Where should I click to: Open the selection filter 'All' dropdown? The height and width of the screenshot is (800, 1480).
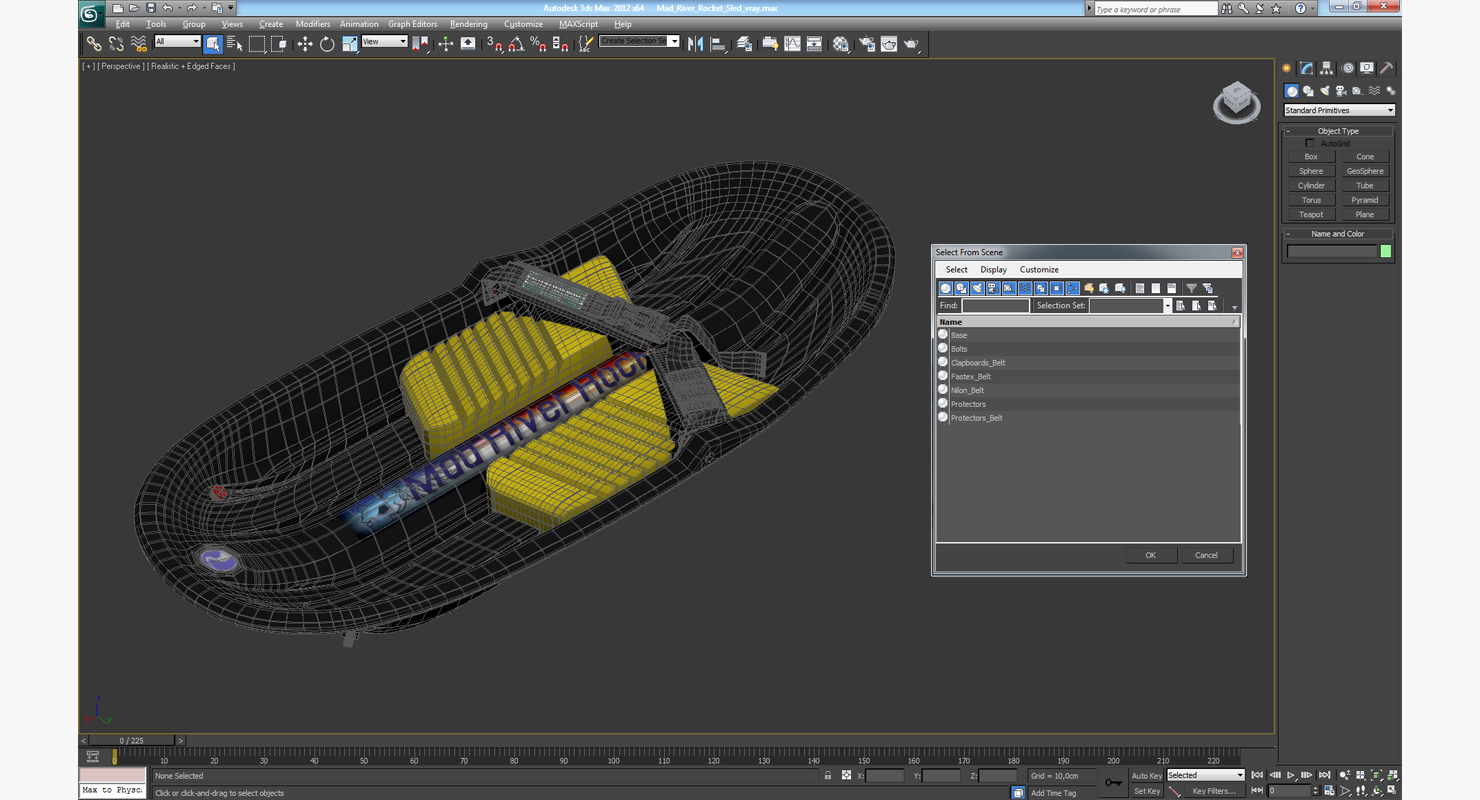pos(177,42)
